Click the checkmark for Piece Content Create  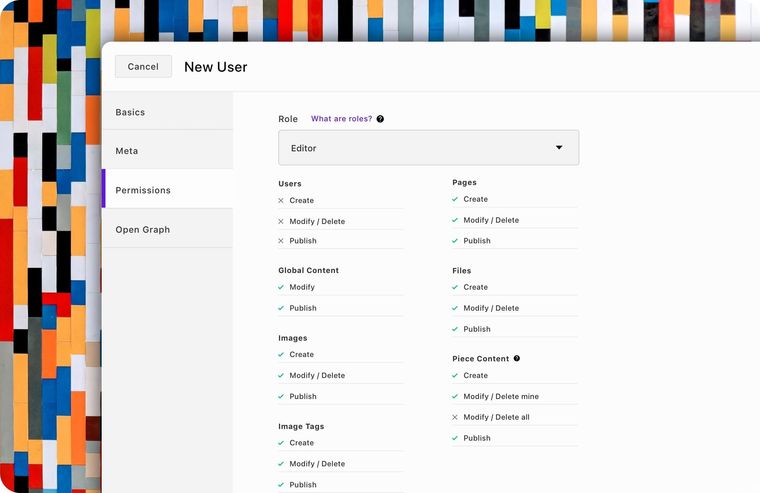click(x=455, y=375)
